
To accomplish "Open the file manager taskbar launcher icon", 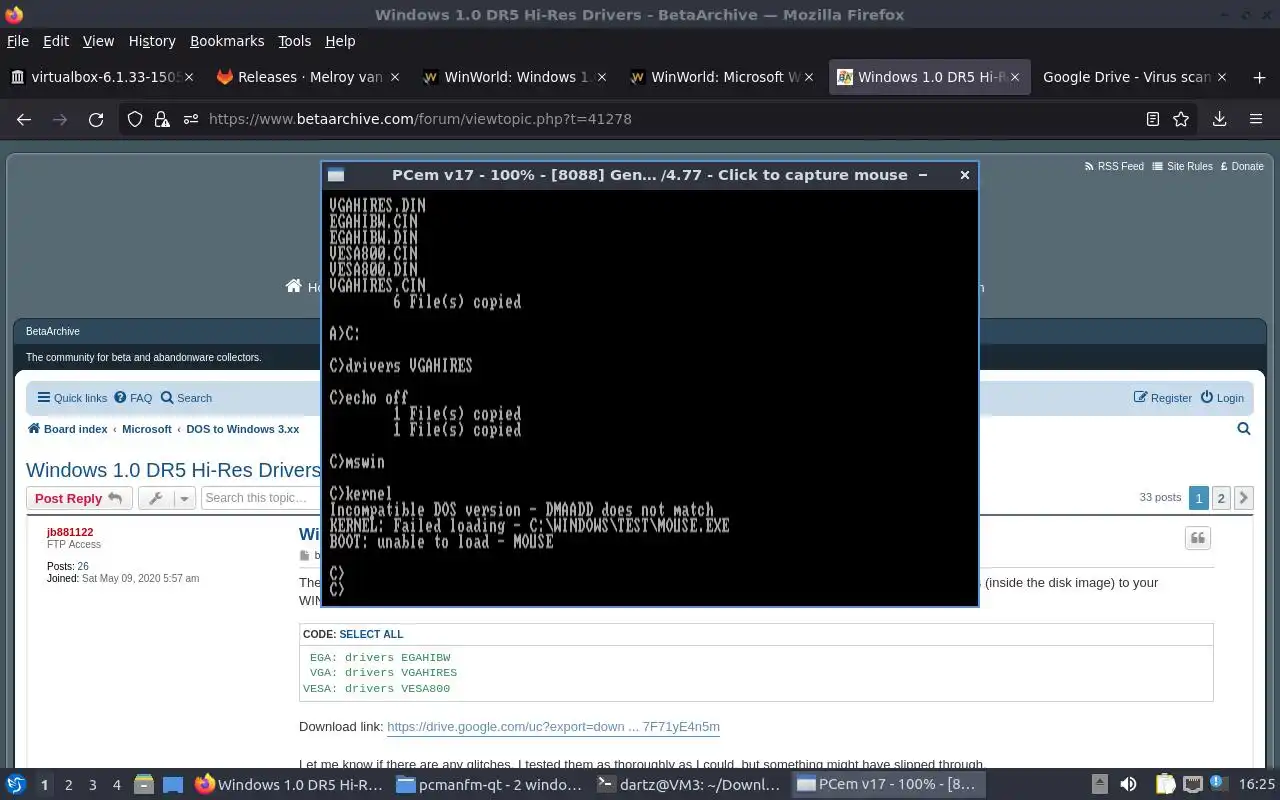I will click(142, 785).
